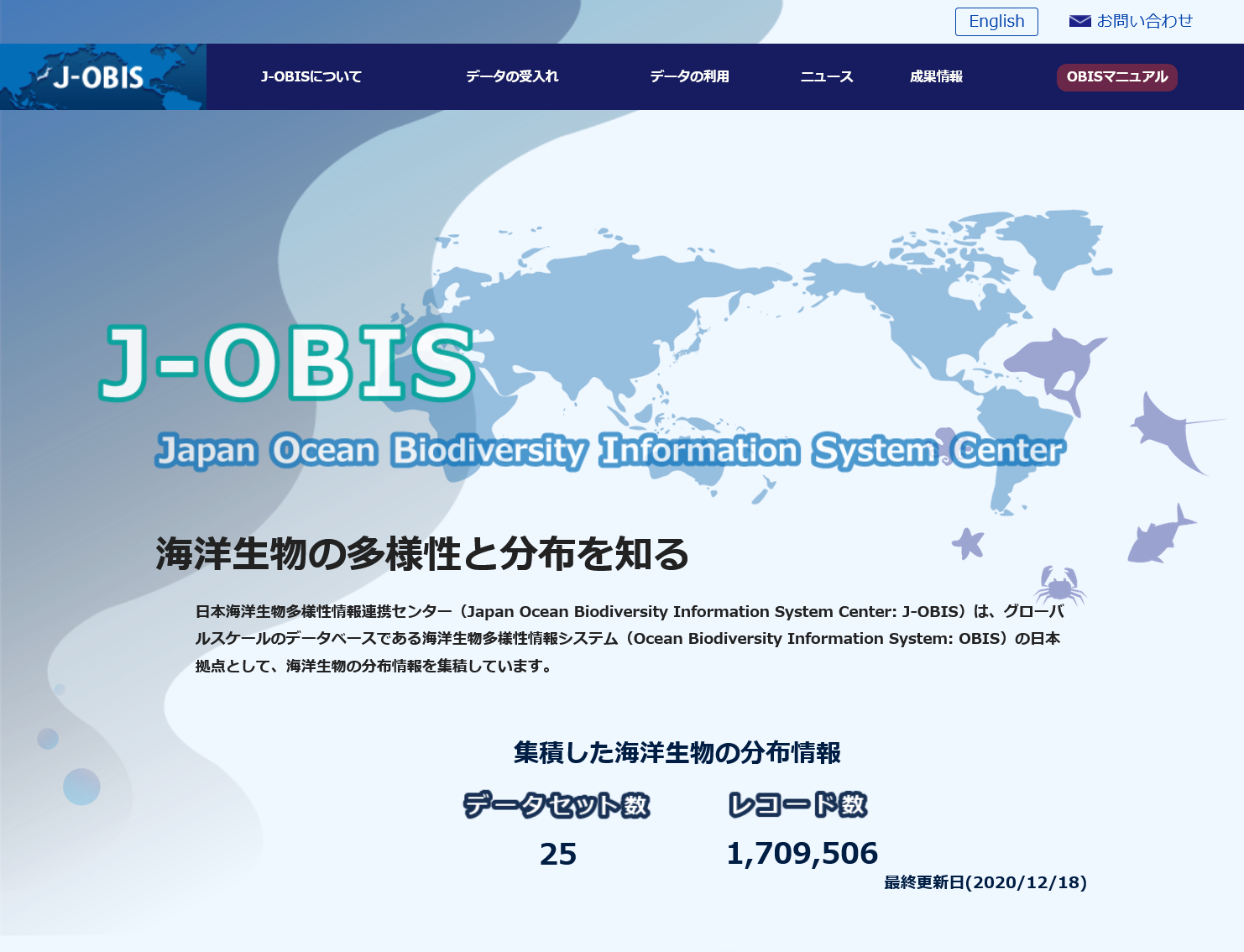
Task: Click the record count 1,709,506
Action: click(802, 854)
